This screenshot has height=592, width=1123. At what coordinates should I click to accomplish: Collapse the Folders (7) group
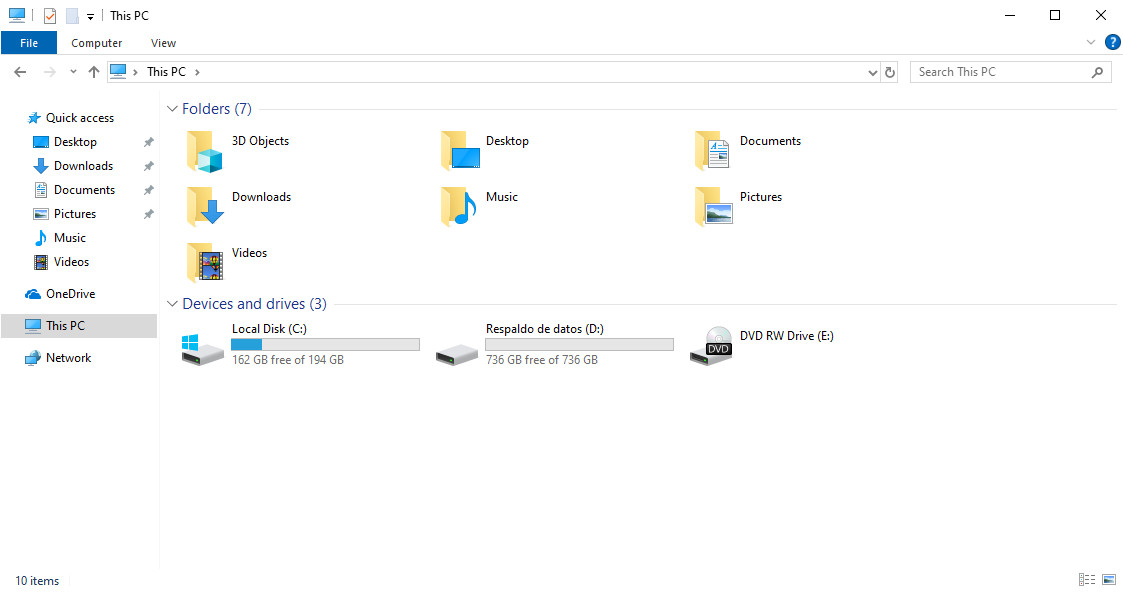[x=172, y=109]
